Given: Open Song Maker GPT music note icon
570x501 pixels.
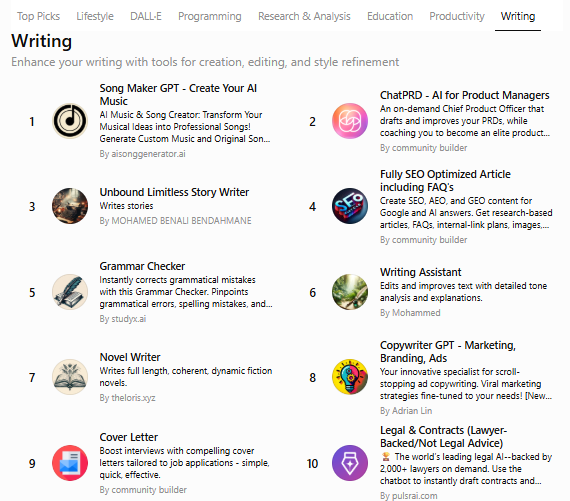Looking at the screenshot, I should point(70,121).
